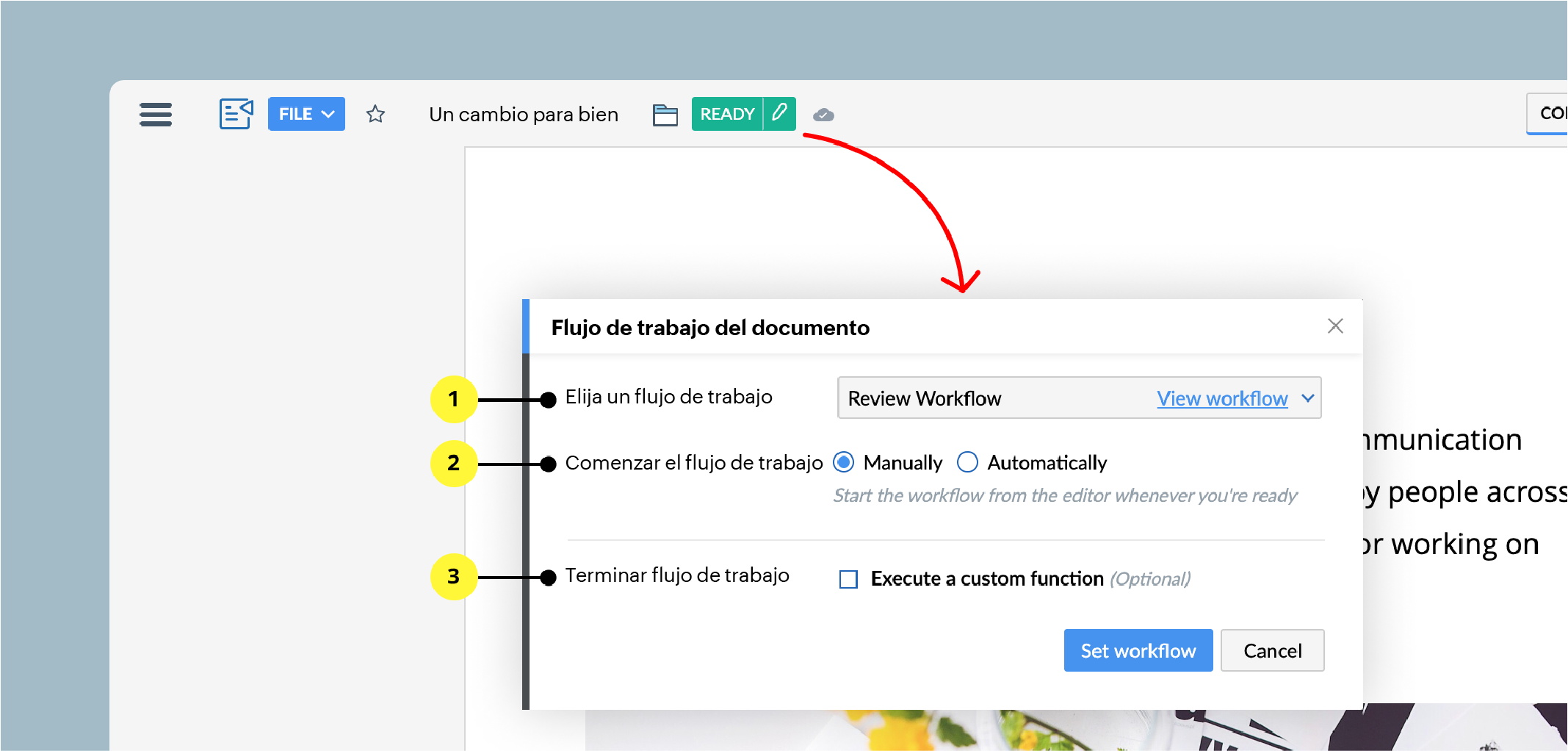Viewport: 1568px width, 751px height.
Task: Click the document title Un cambio para bien
Action: [523, 115]
